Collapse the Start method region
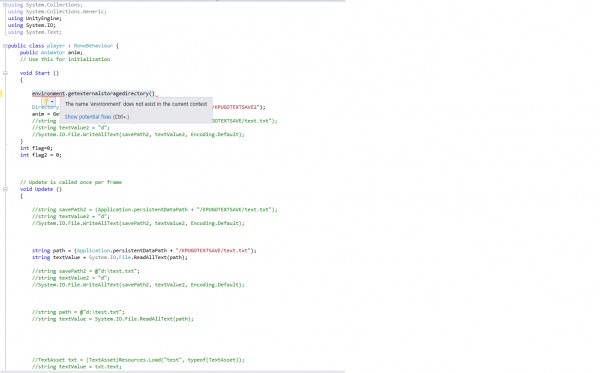The width and height of the screenshot is (600, 373). [x=5, y=73]
